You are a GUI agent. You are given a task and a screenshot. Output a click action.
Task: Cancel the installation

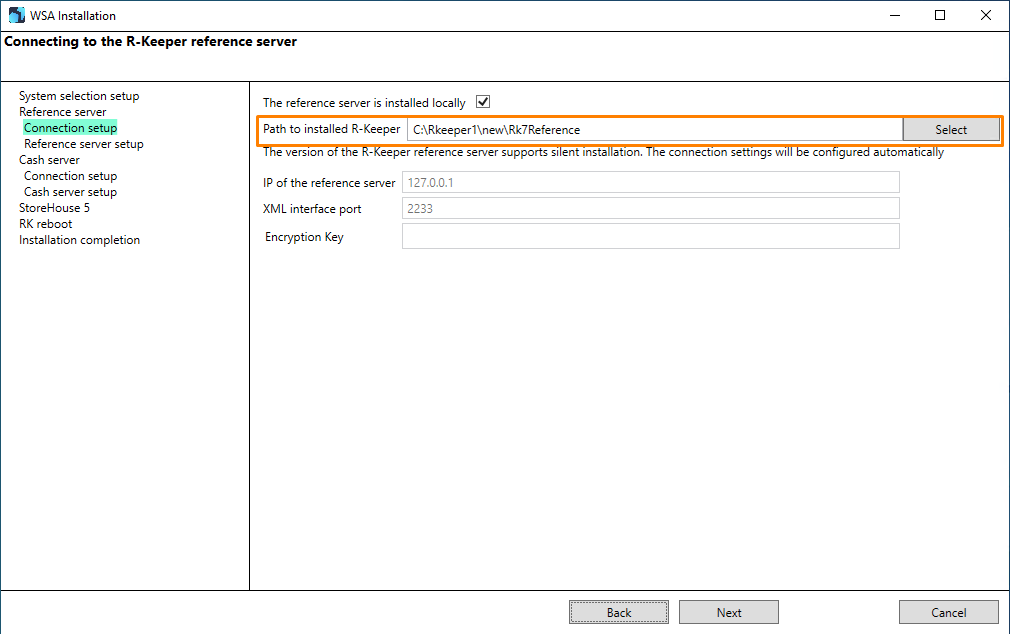click(949, 612)
